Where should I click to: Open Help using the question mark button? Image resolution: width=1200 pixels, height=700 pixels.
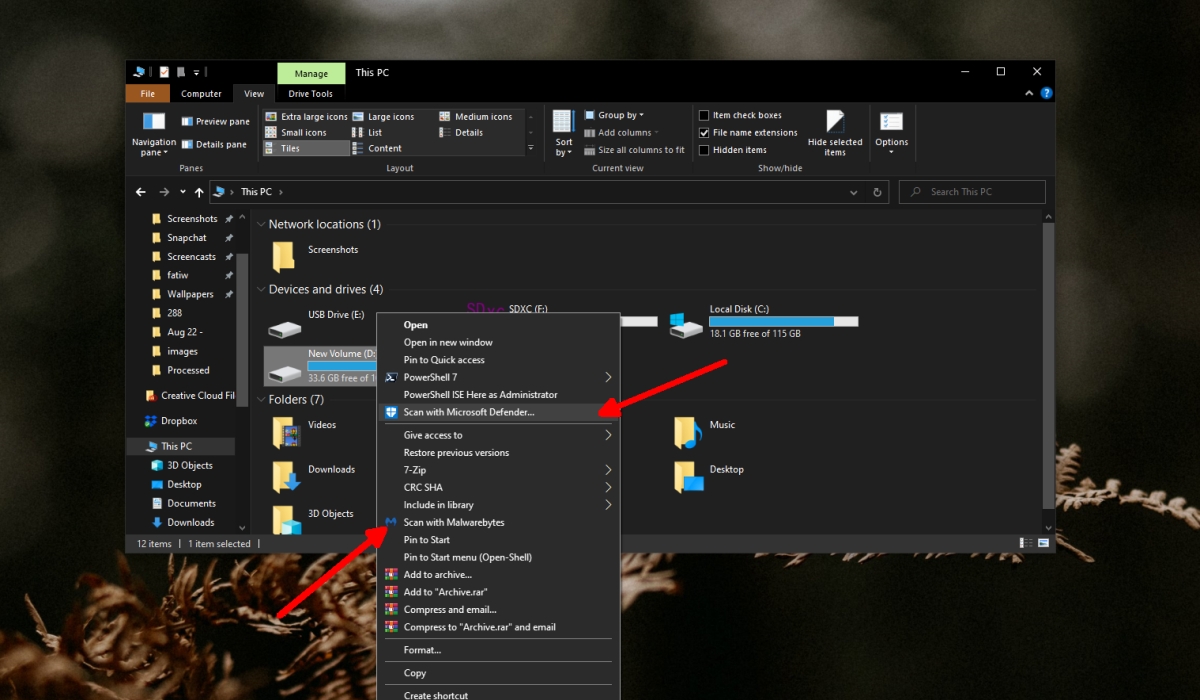point(1046,93)
